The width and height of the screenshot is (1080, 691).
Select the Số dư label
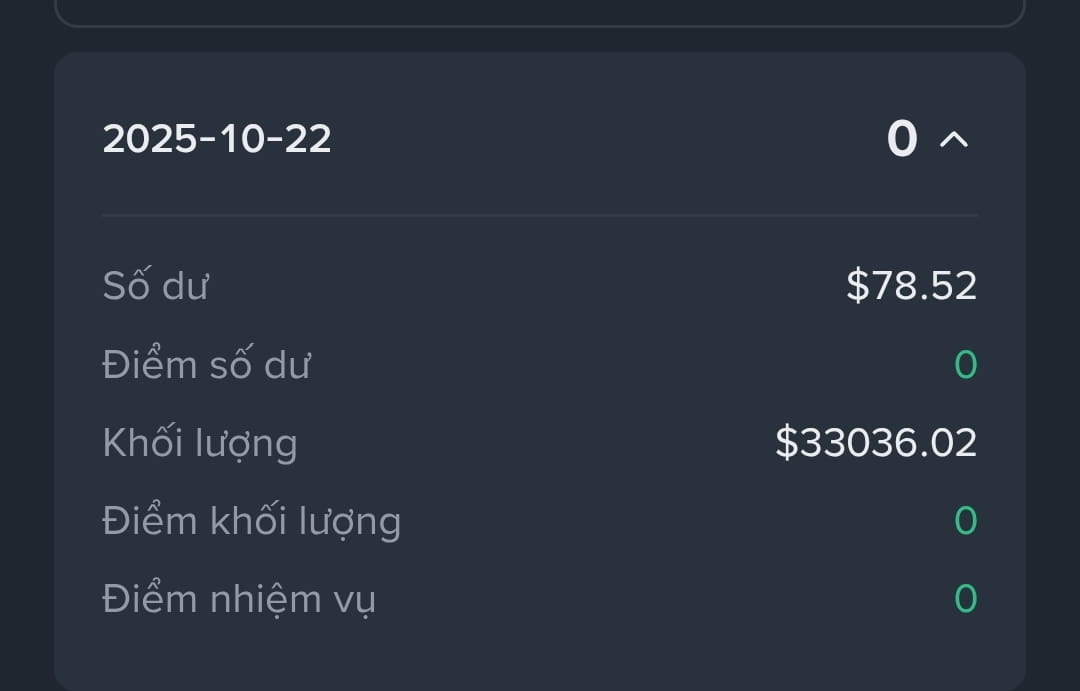156,285
